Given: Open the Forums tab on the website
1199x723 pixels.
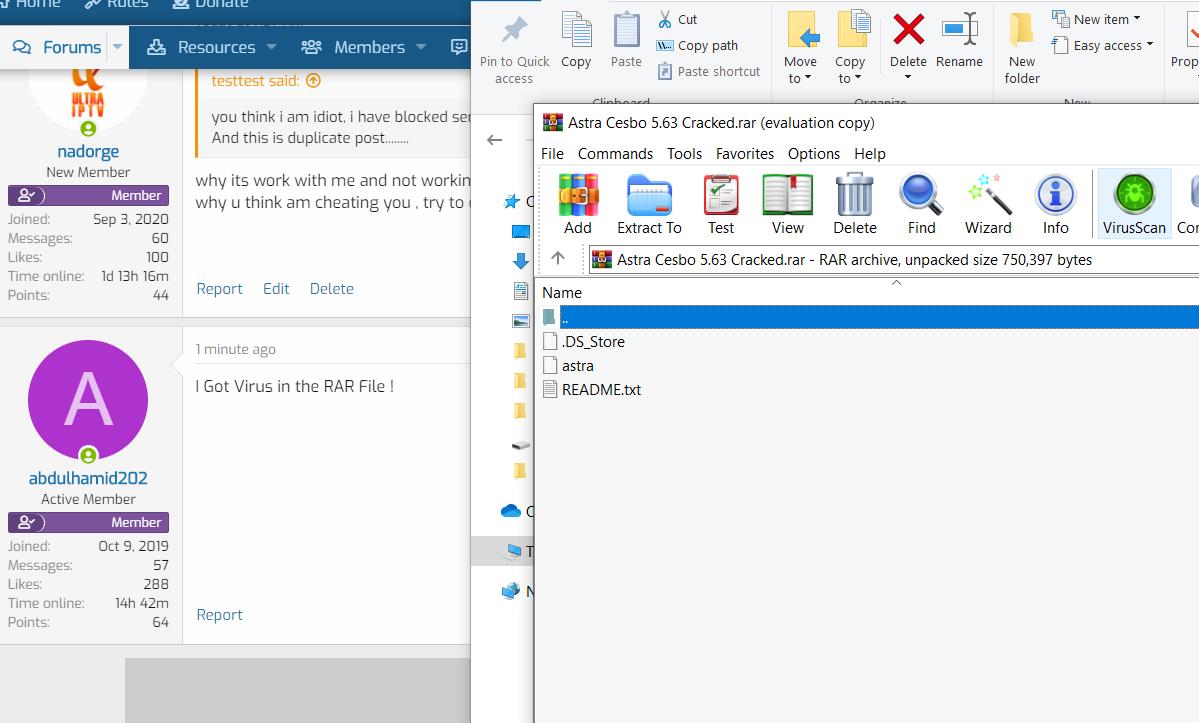Looking at the screenshot, I should pos(57,47).
